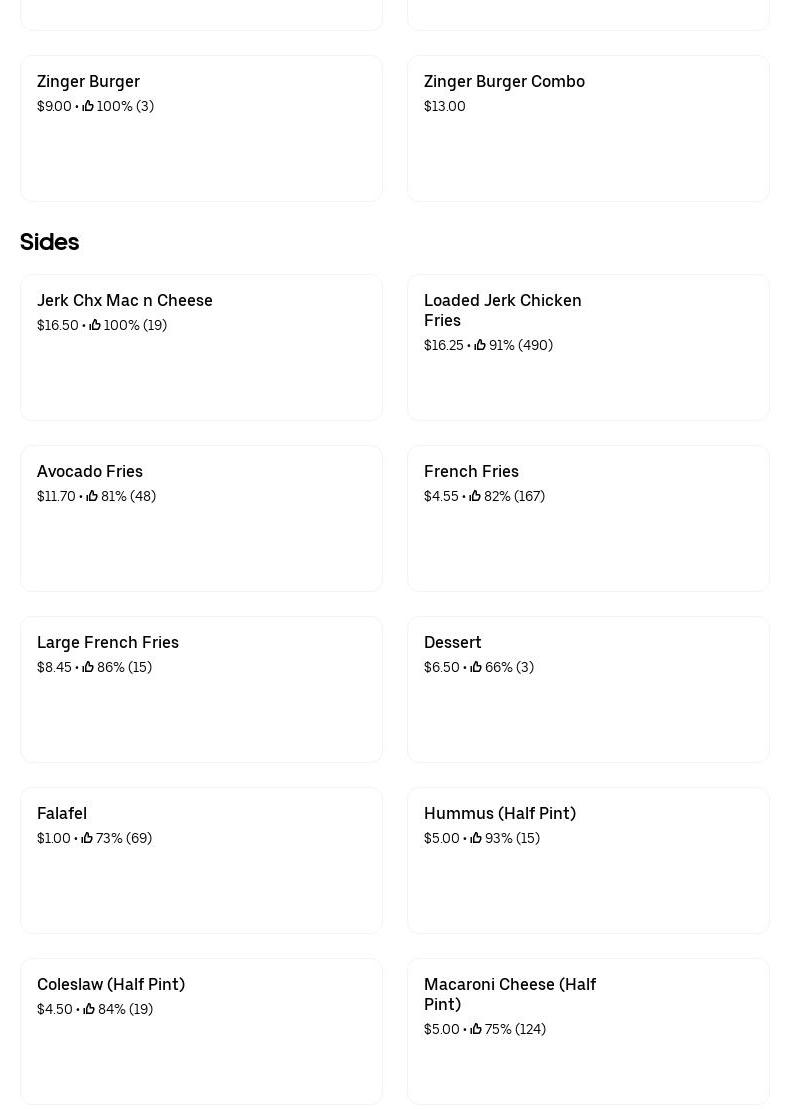Screen dimensions: 804x1109
Task: Click thumbs-up icon on French Fries
Action: [475, 496]
